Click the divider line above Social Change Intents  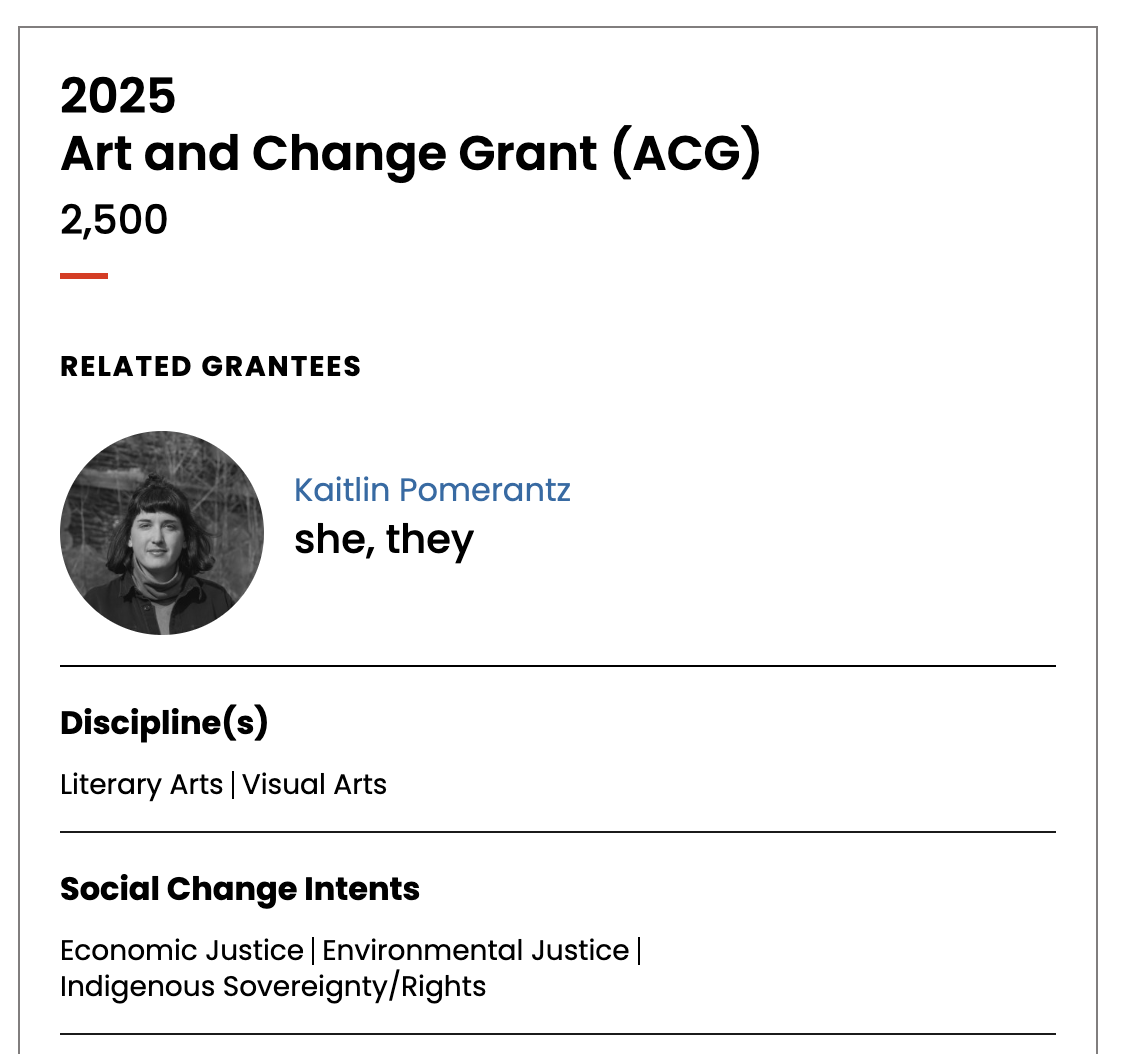click(558, 832)
